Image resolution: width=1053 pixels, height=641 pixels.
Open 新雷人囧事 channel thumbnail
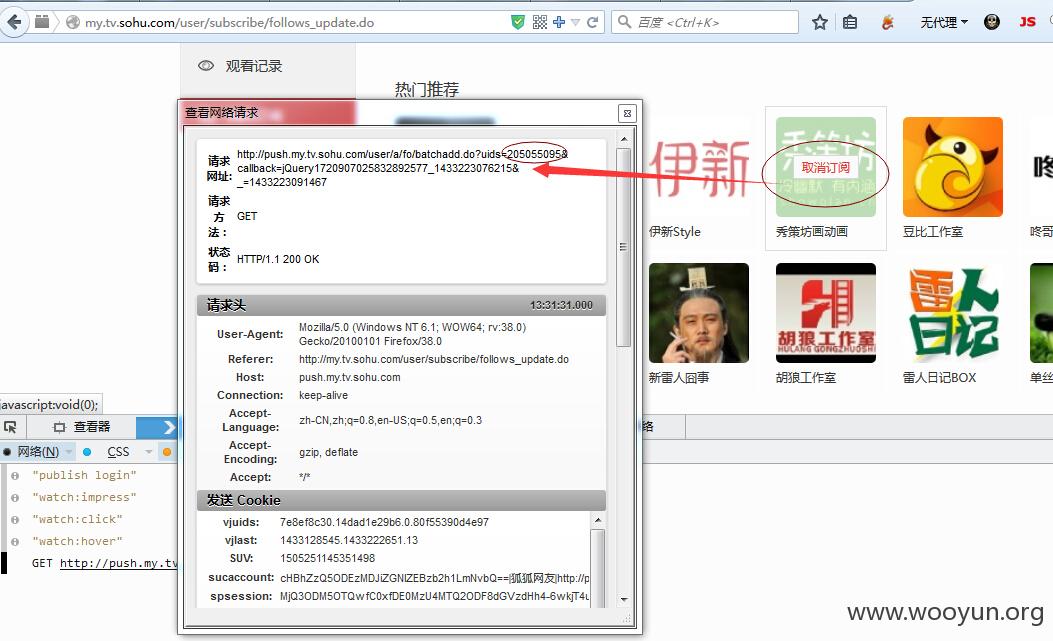(x=699, y=313)
